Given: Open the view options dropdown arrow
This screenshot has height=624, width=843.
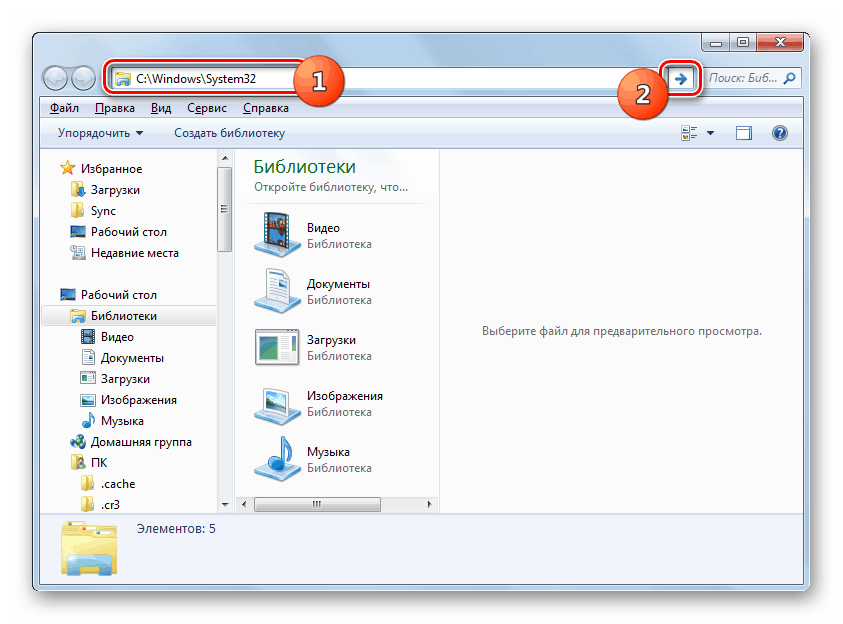Looking at the screenshot, I should 710,133.
